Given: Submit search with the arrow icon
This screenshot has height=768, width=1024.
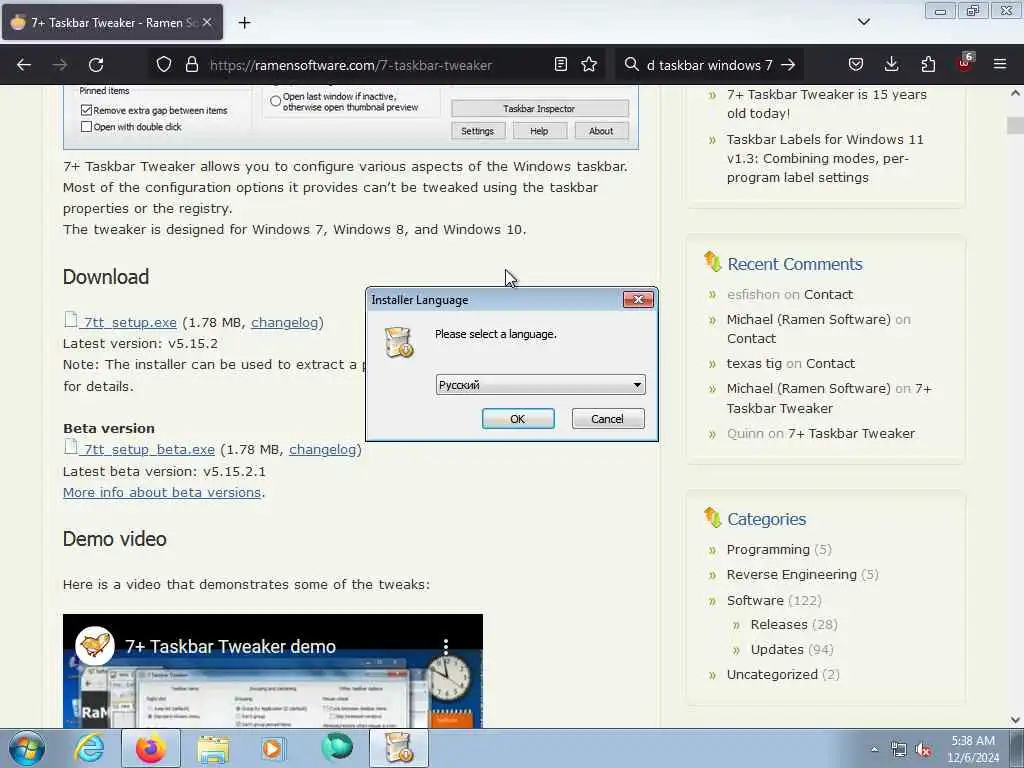Looking at the screenshot, I should coord(788,64).
